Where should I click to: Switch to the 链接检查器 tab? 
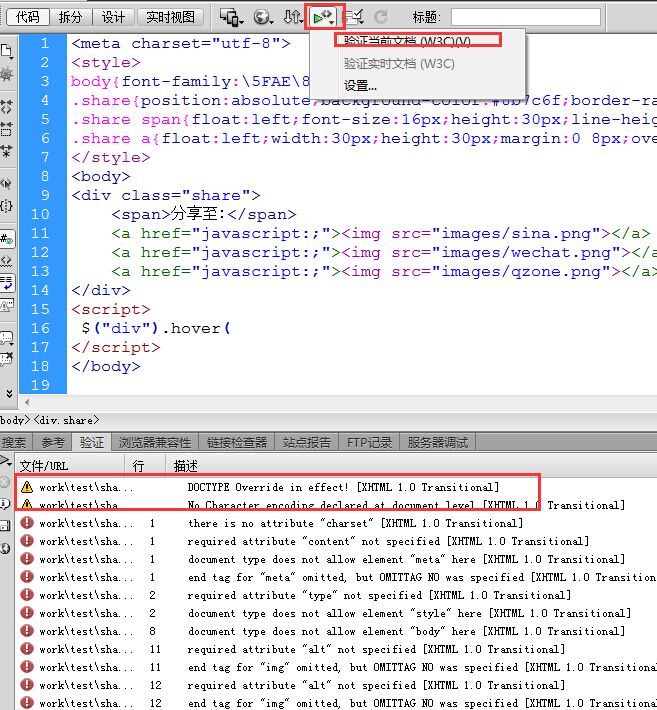click(x=236, y=442)
